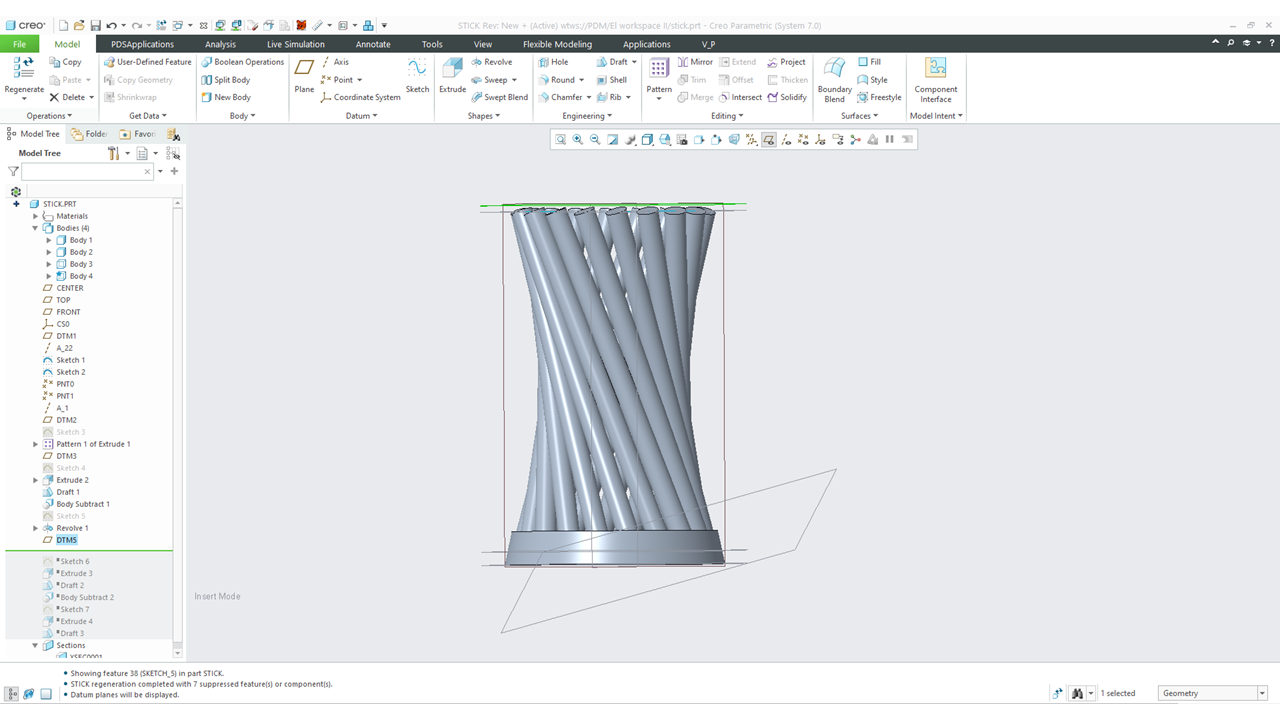The image size is (1280, 720).
Task: Click the Swept Blend tool
Action: click(x=499, y=97)
